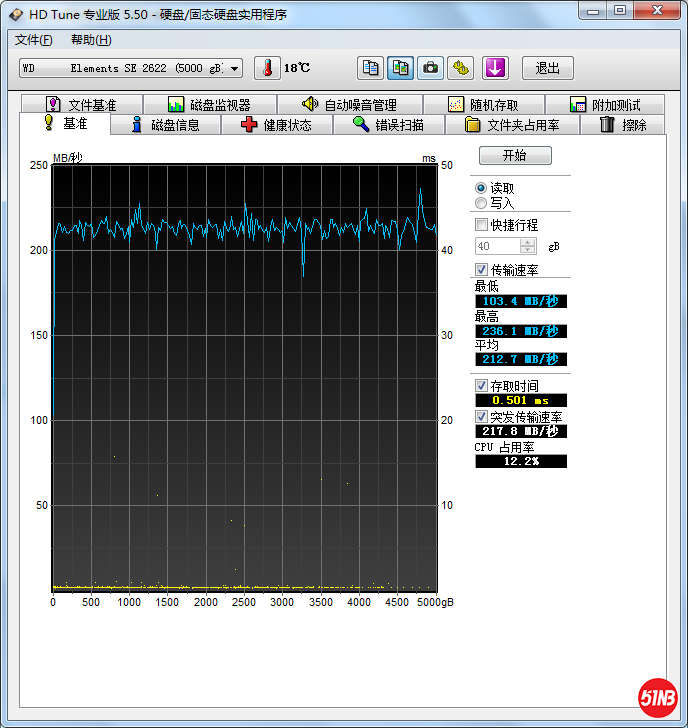Click the camera save screenshot icon
688x728 pixels.
[x=430, y=68]
